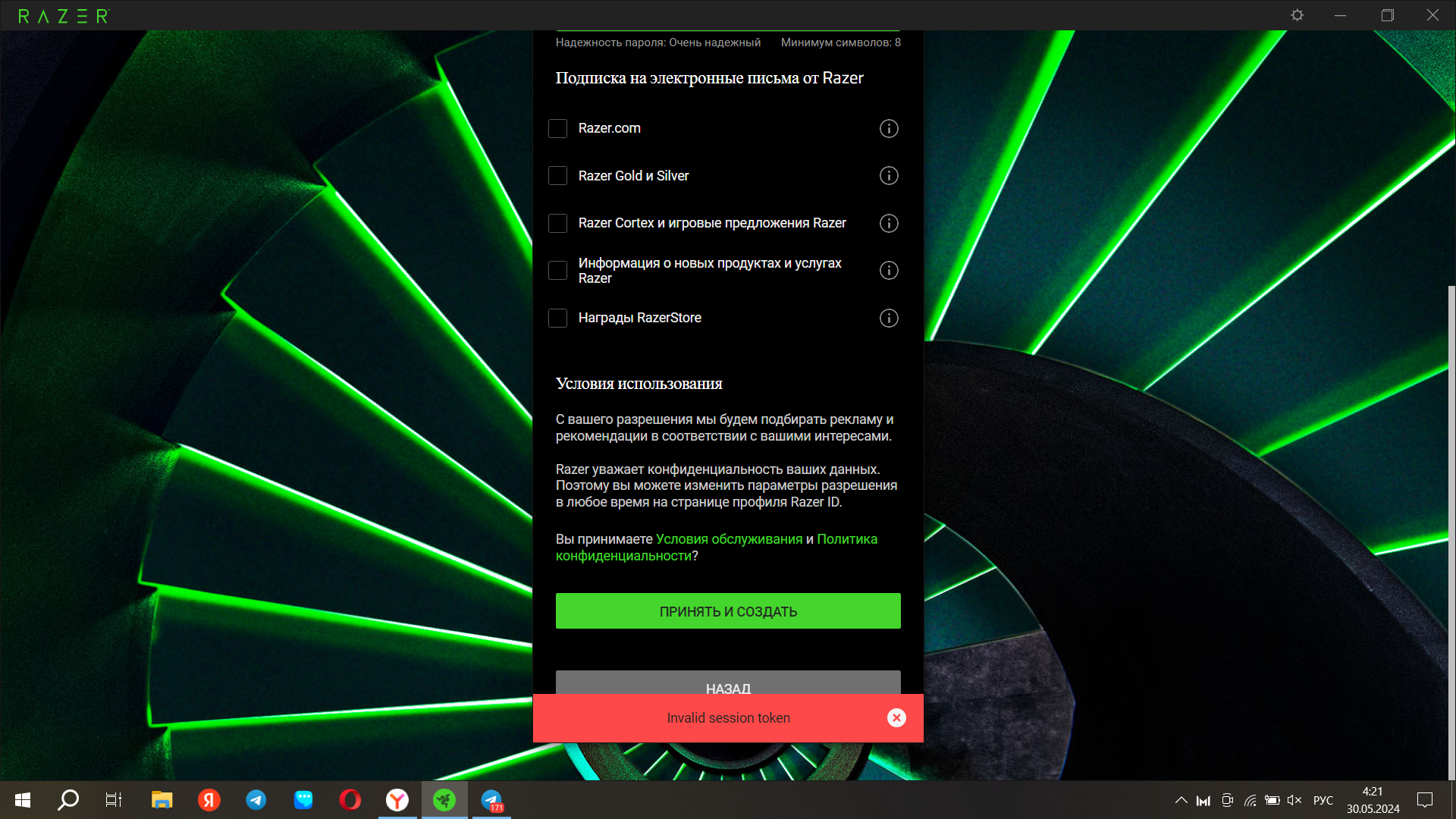Viewport: 1456px width, 819px height.
Task: Show info for Razer.com subscription
Action: [x=889, y=129]
